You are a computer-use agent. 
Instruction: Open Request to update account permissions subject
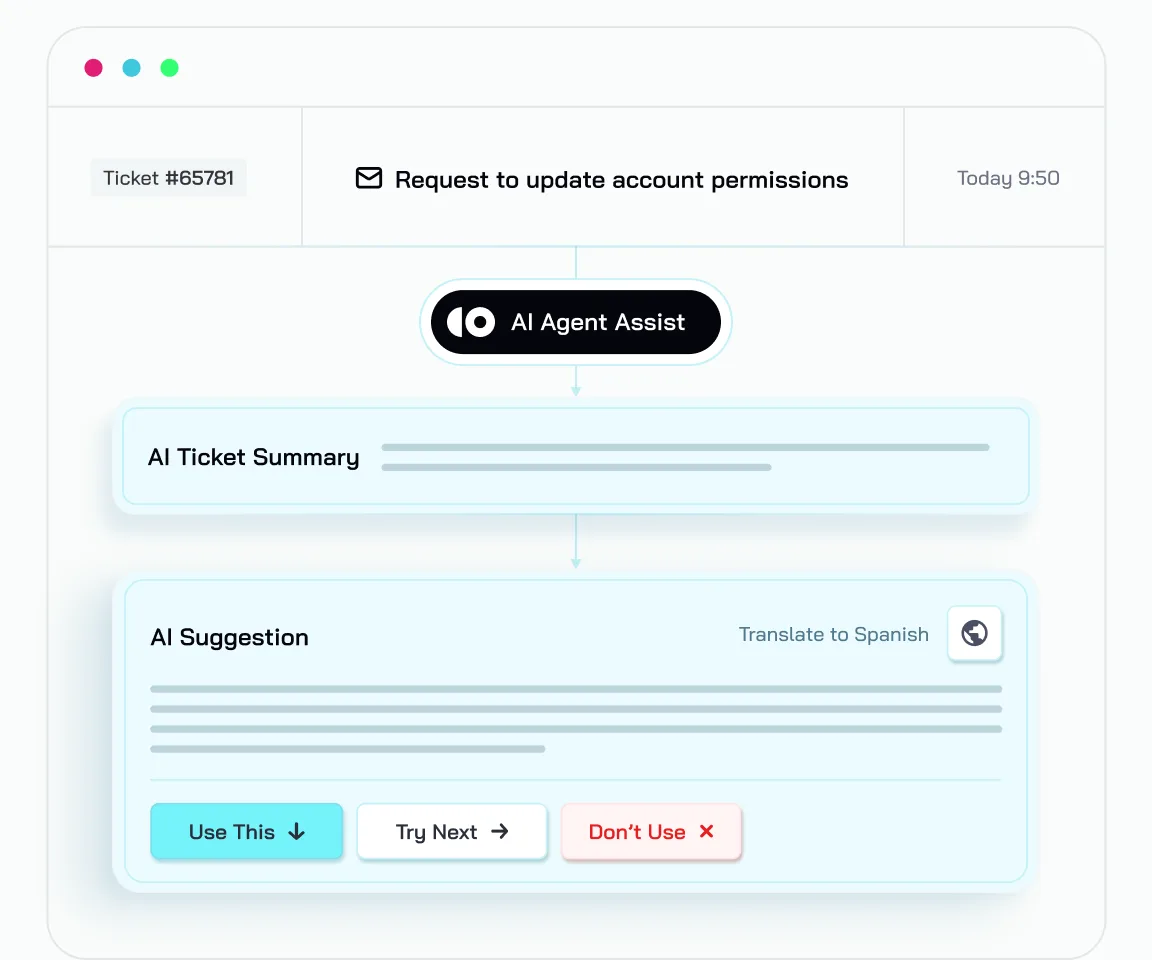coord(622,179)
